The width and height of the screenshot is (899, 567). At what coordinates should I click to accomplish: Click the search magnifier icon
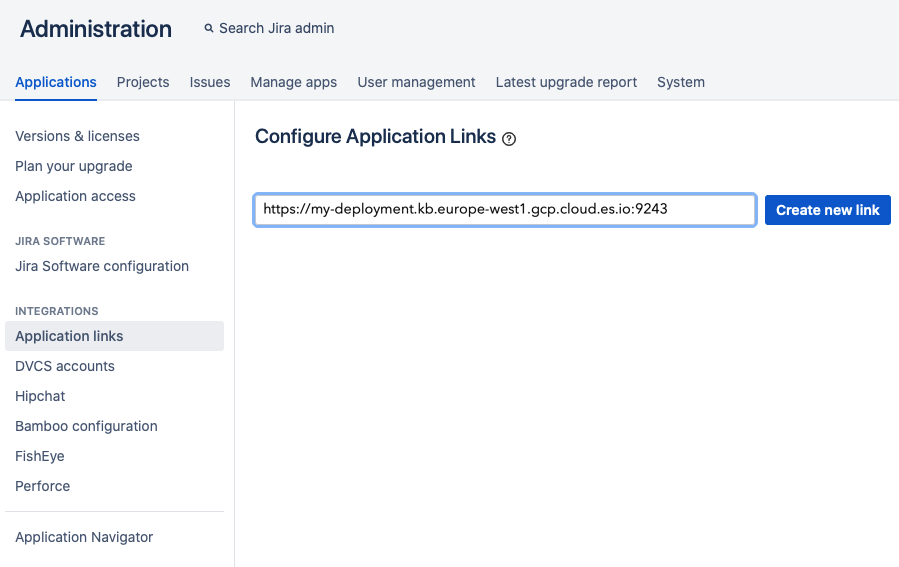pyautogui.click(x=209, y=29)
